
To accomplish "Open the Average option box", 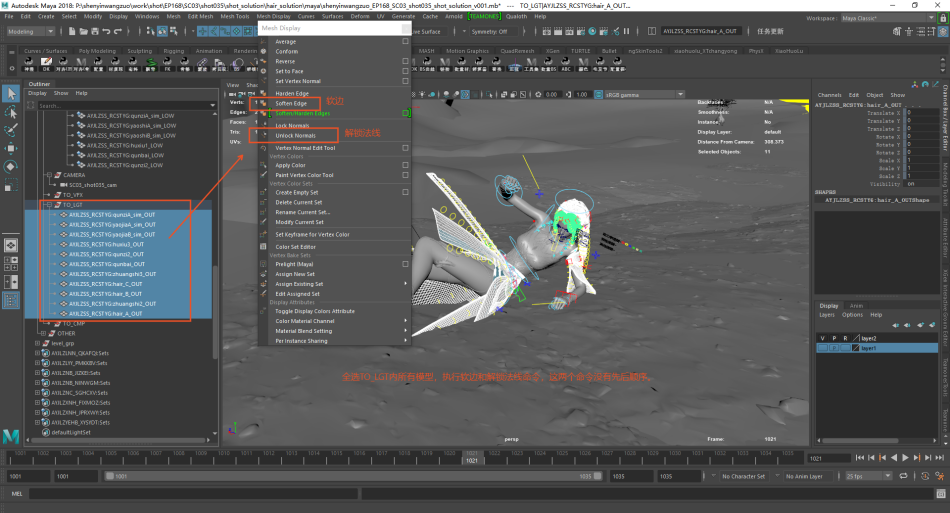I will point(405,42).
